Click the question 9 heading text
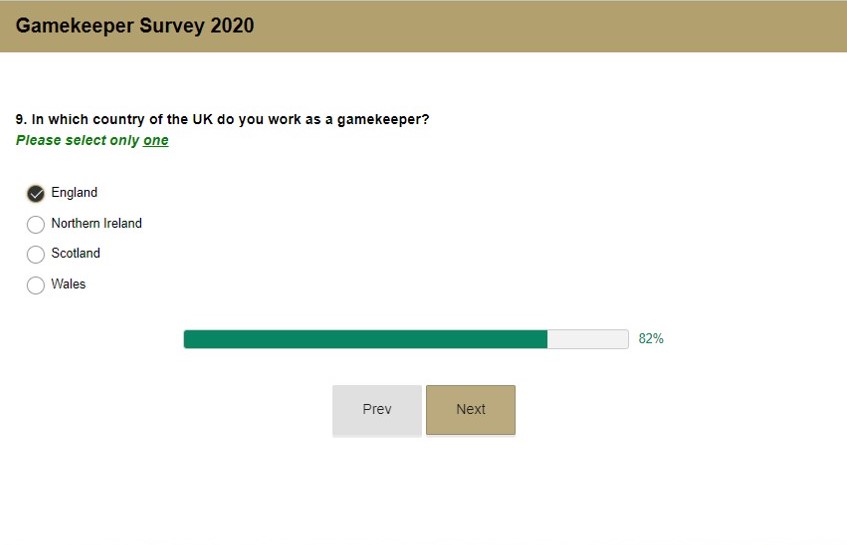Image resolution: width=847 pixels, height=545 pixels. (222, 119)
